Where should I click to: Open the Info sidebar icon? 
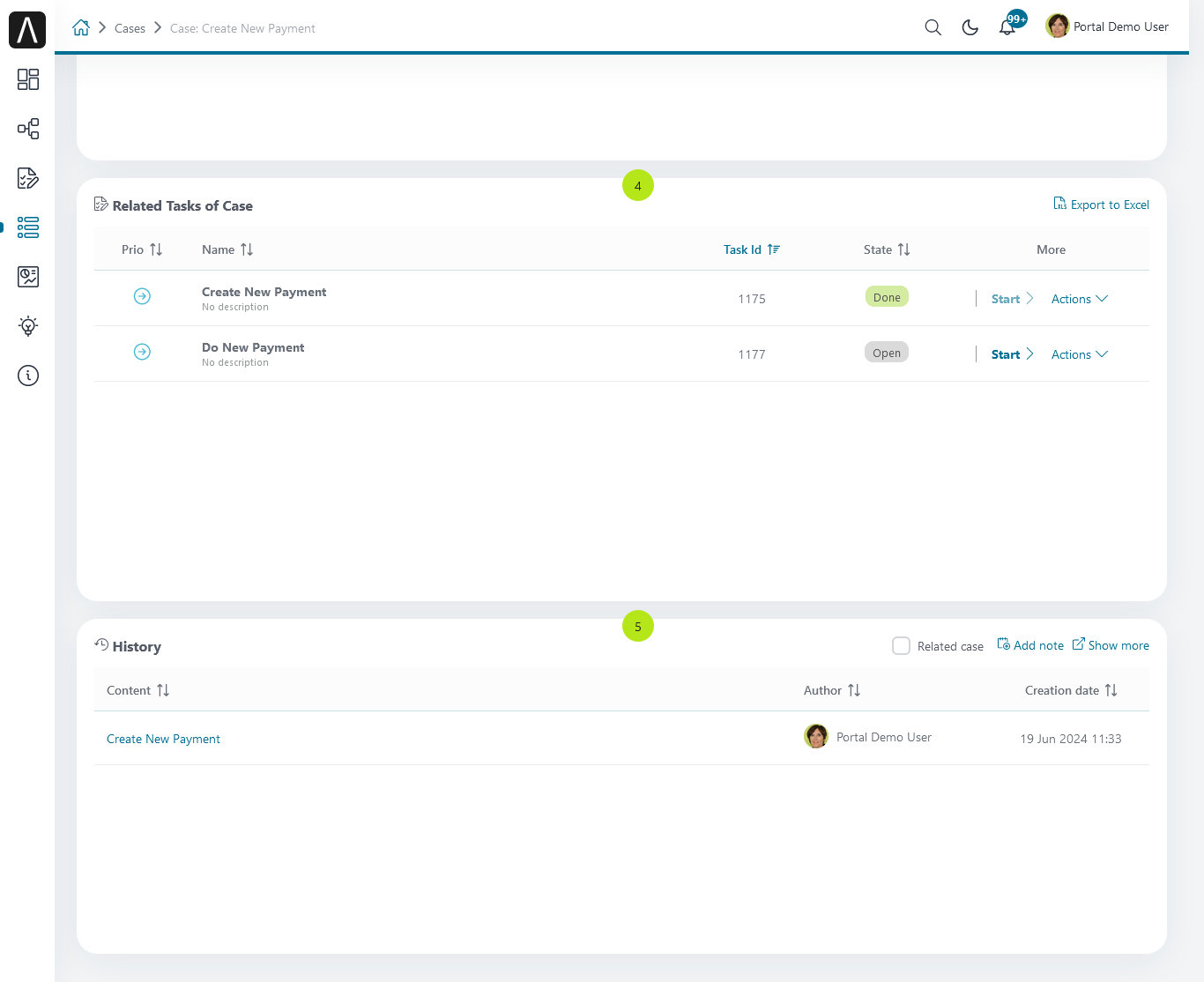[28, 376]
